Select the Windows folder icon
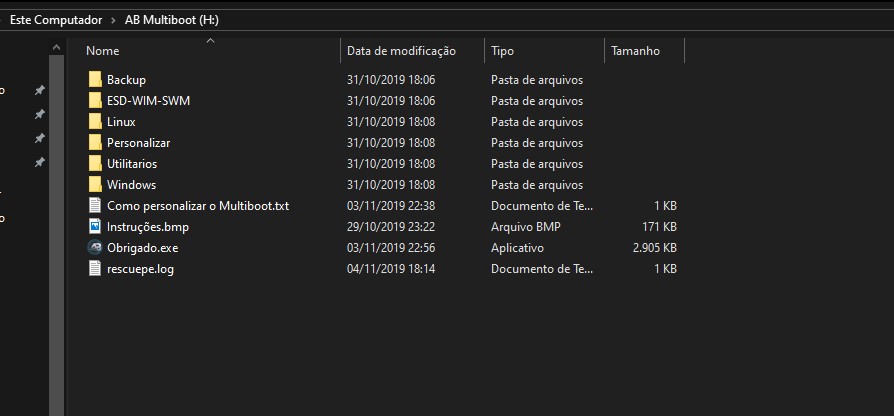Screen dimensions: 894x416 [95, 185]
